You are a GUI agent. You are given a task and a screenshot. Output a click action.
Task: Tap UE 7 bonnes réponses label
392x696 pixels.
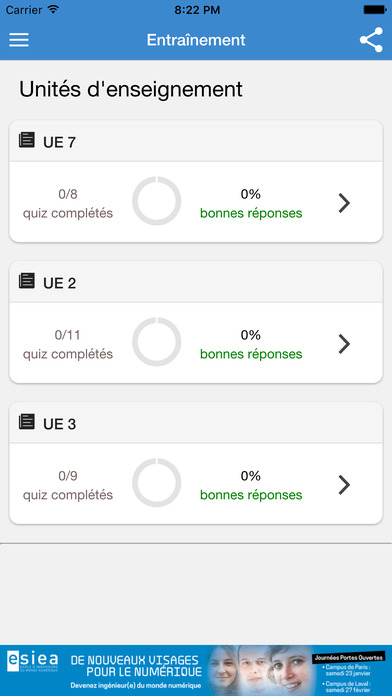click(251, 214)
